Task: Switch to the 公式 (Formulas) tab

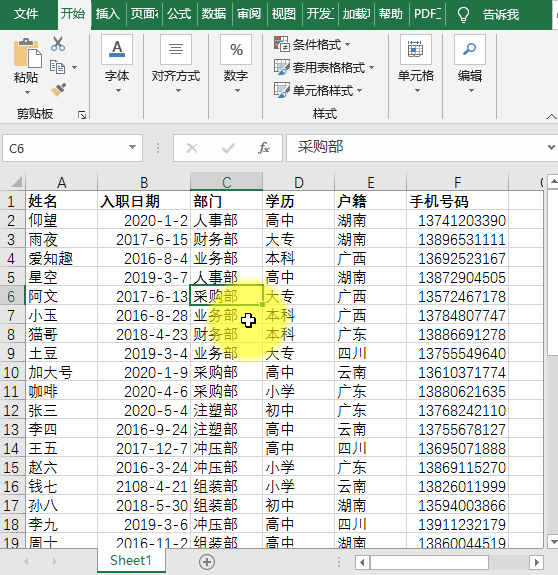Action: (x=179, y=14)
